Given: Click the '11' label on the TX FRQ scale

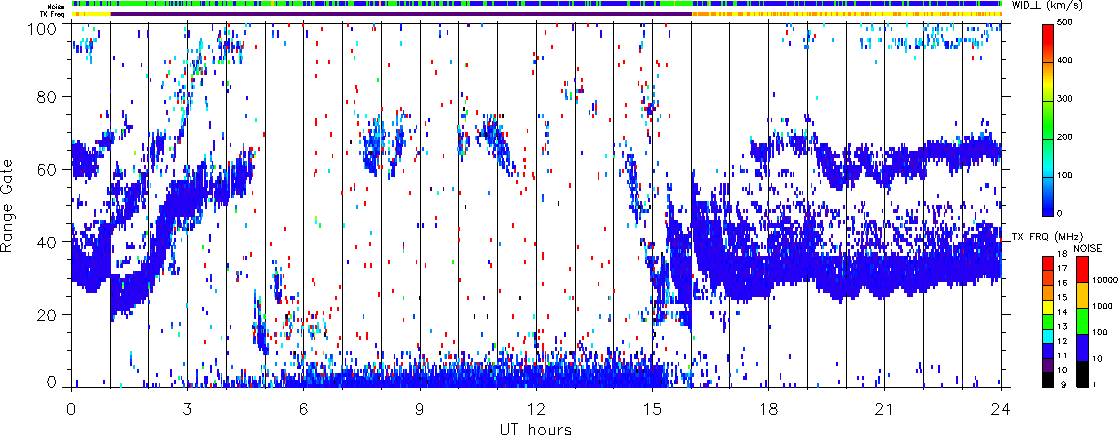Looking at the screenshot, I should [x=1062, y=355].
